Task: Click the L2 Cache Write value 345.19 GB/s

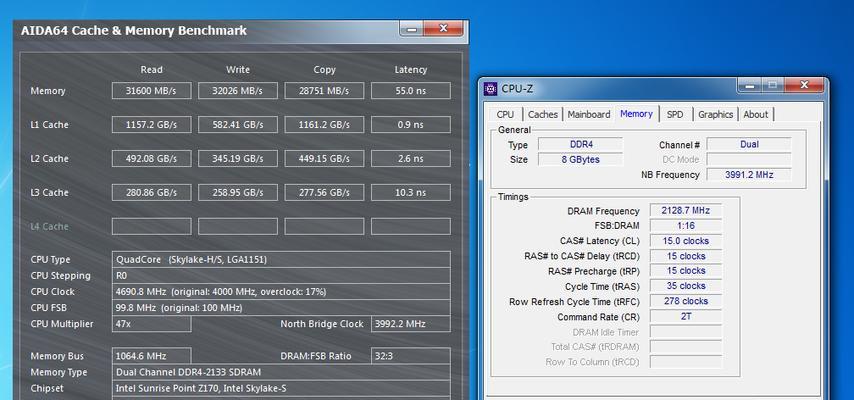Action: 237,159
